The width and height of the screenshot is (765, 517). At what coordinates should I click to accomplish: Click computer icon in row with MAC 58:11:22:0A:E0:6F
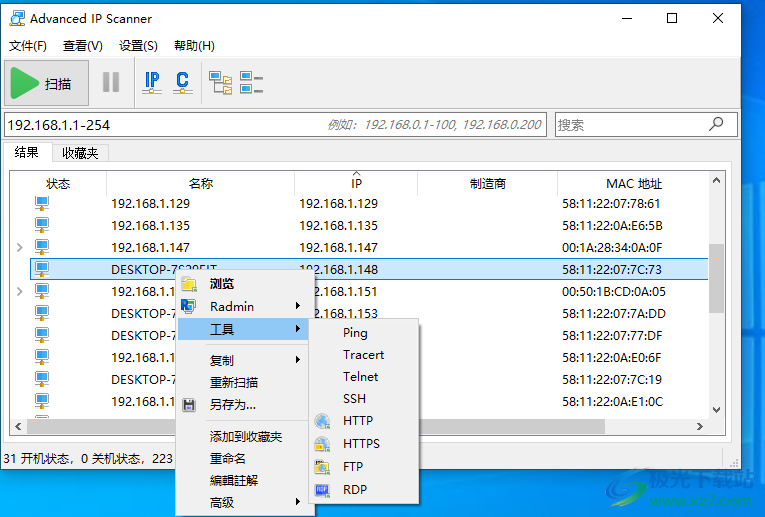coord(42,357)
